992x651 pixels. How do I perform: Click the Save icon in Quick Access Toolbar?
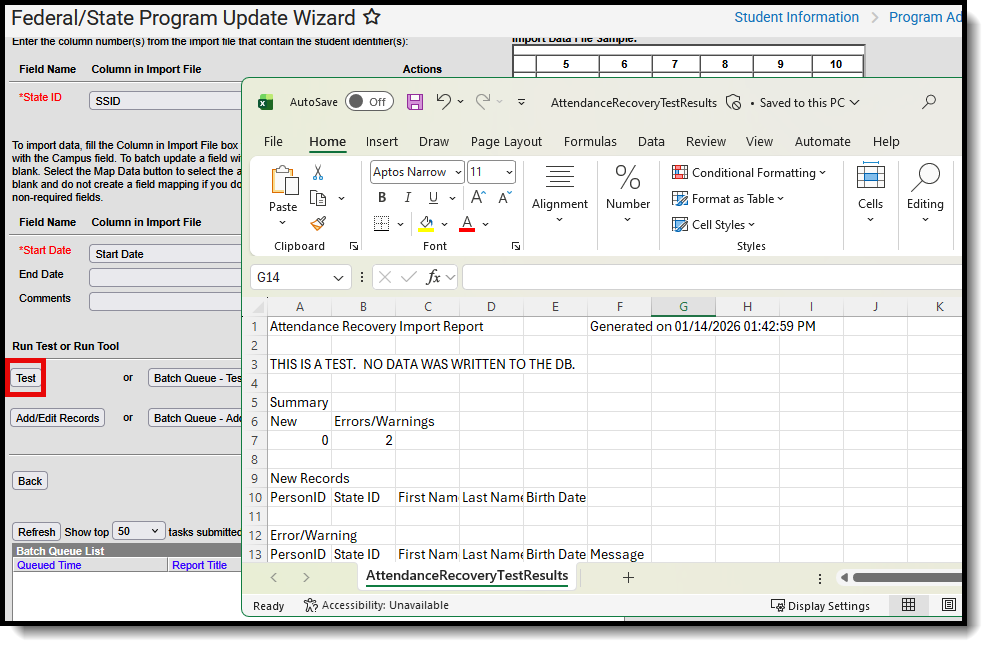pos(415,101)
